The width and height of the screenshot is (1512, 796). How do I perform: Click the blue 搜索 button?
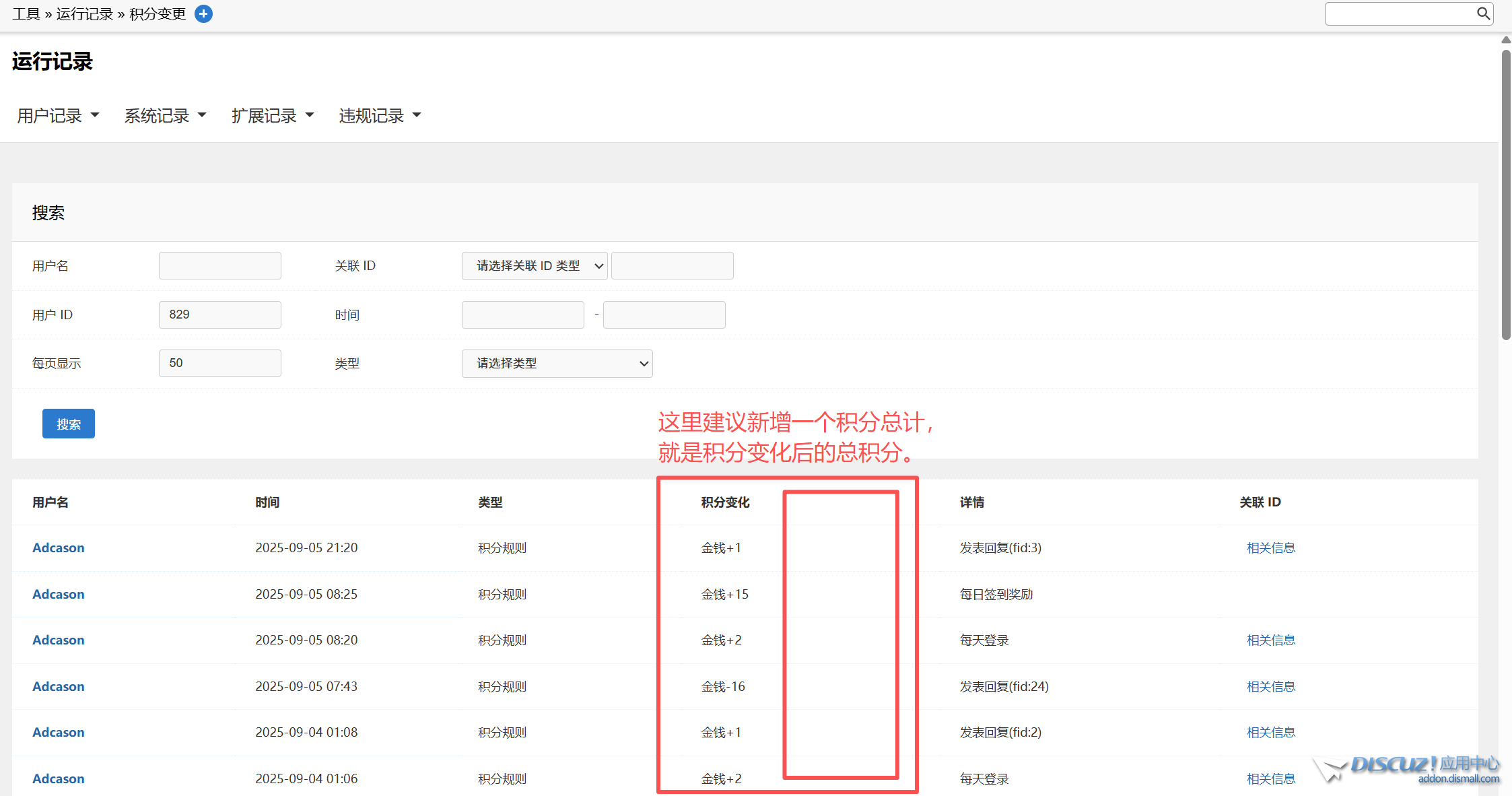[x=69, y=424]
